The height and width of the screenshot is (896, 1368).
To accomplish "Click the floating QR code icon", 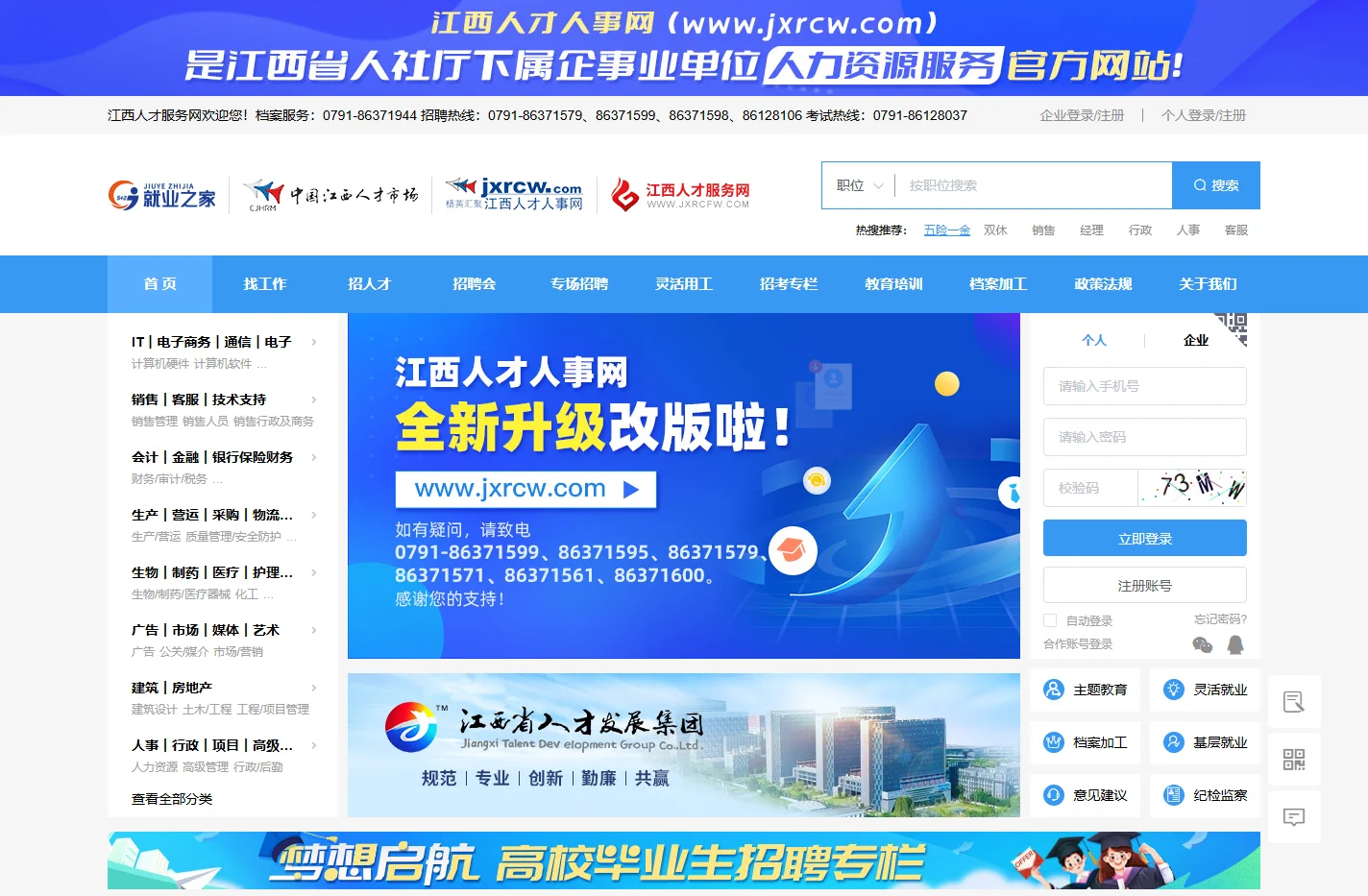I will 1294,760.
